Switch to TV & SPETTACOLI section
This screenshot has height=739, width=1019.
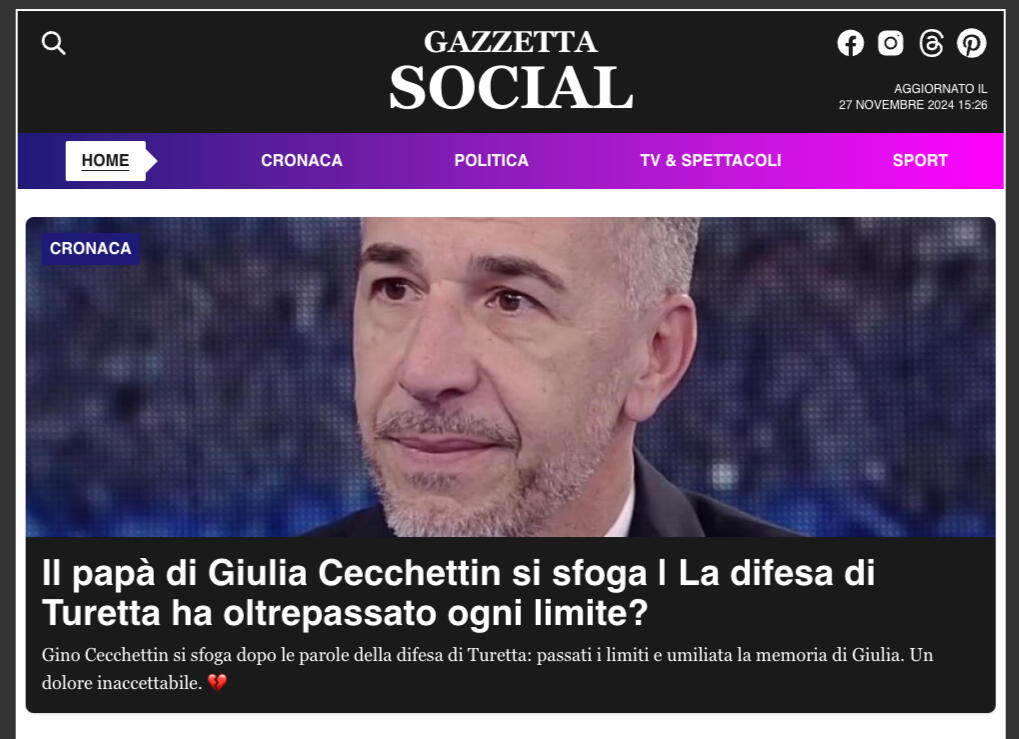[710, 161]
